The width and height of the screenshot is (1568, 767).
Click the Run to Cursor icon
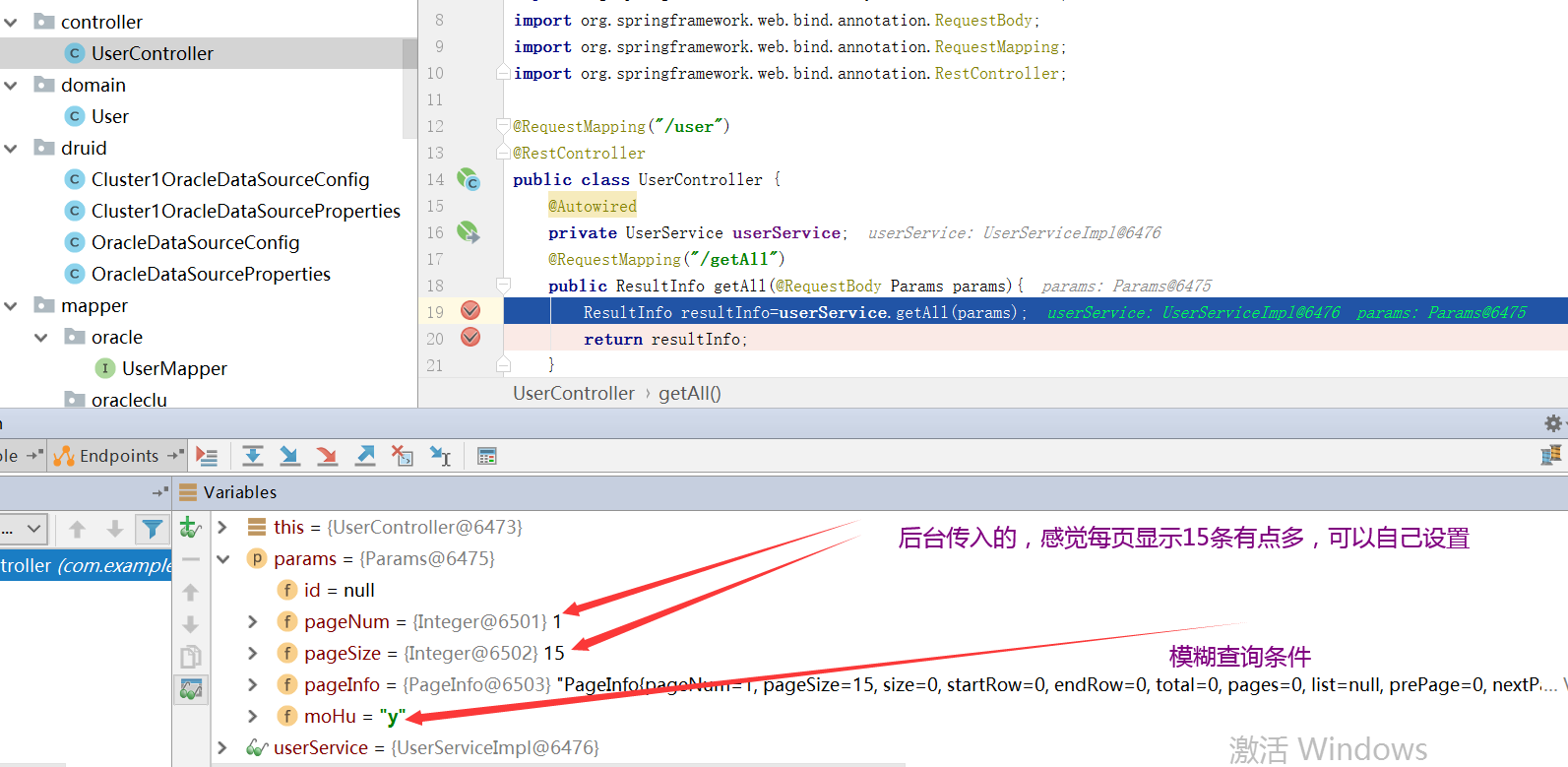[440, 456]
